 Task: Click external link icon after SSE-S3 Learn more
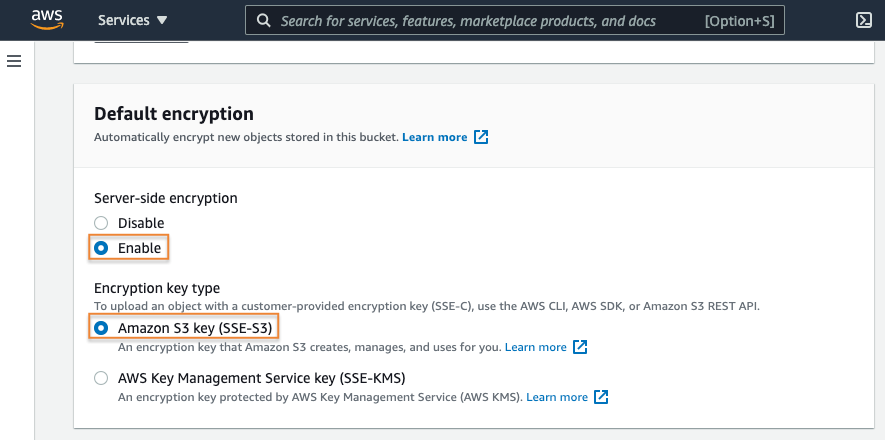(580, 347)
